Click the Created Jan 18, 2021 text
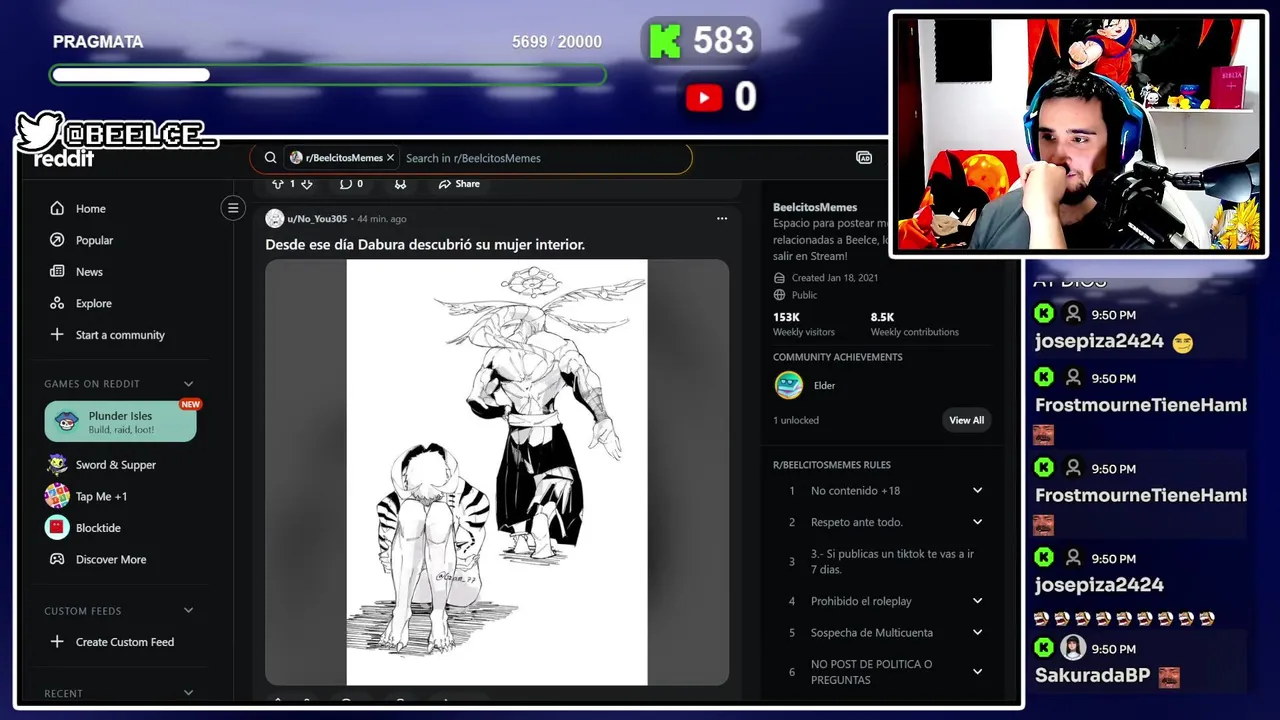Screen dimensions: 1280x720 click(x=834, y=278)
